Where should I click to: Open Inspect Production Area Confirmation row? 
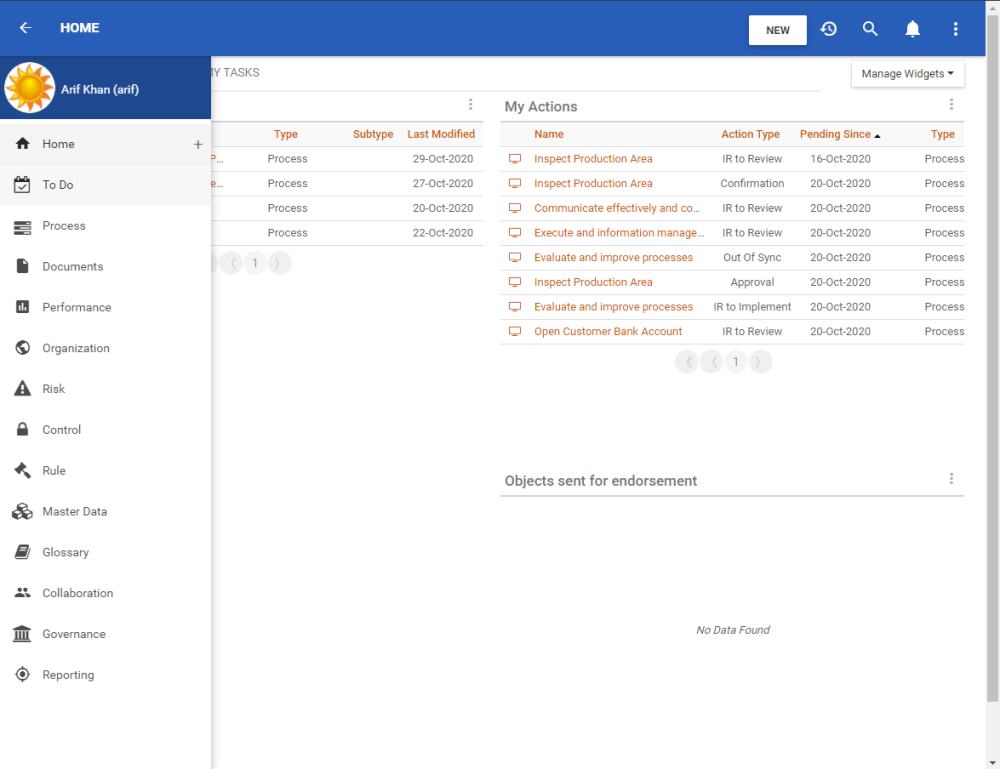click(x=593, y=184)
